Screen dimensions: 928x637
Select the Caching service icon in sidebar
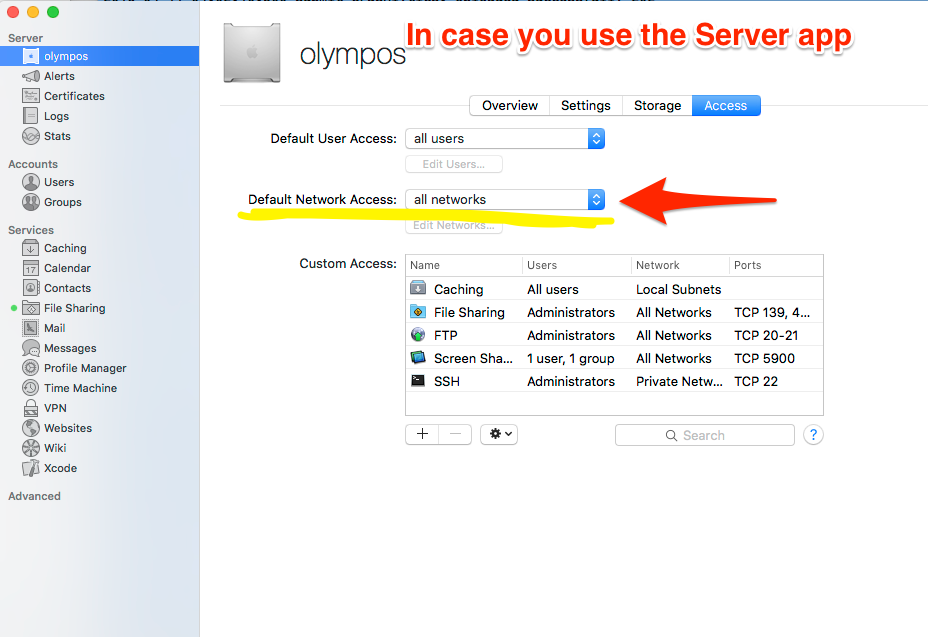point(31,248)
